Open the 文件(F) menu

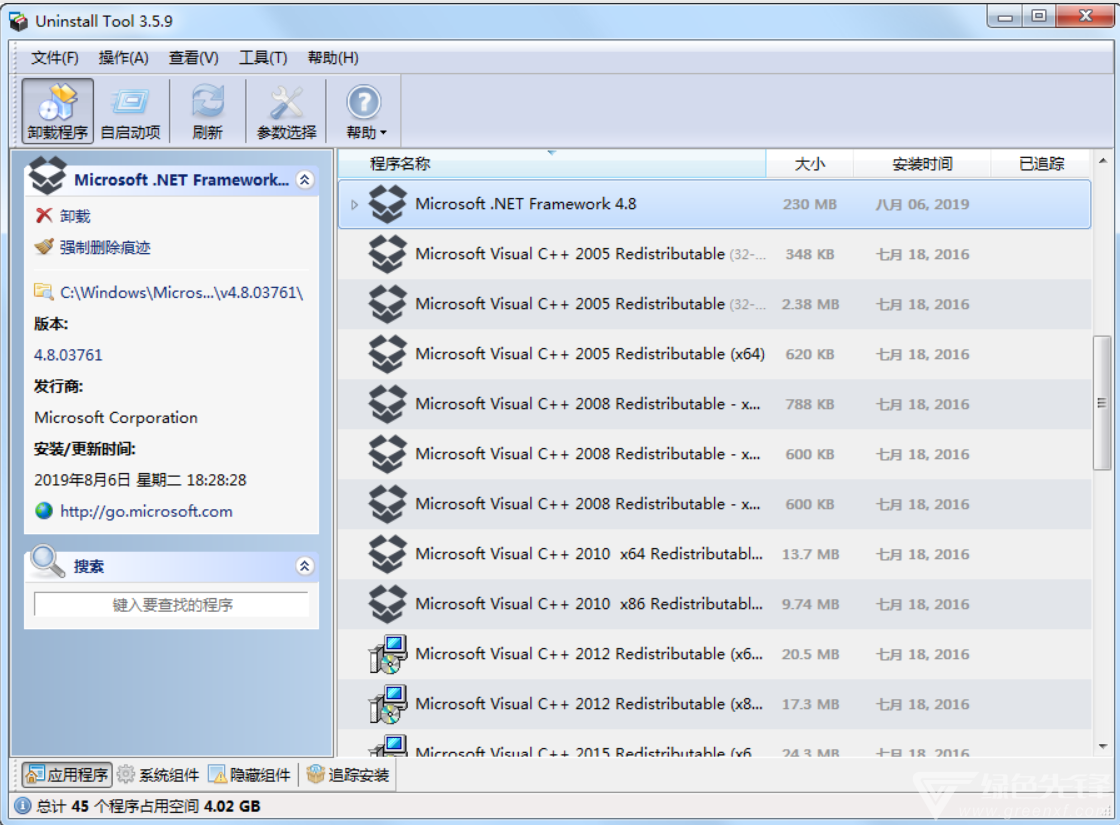tap(55, 58)
